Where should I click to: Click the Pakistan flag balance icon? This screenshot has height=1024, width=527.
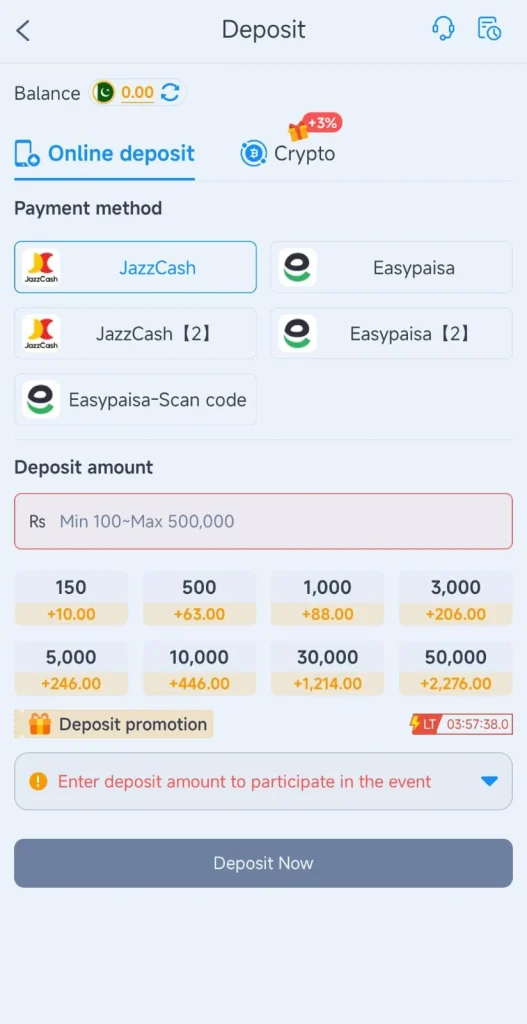(103, 93)
